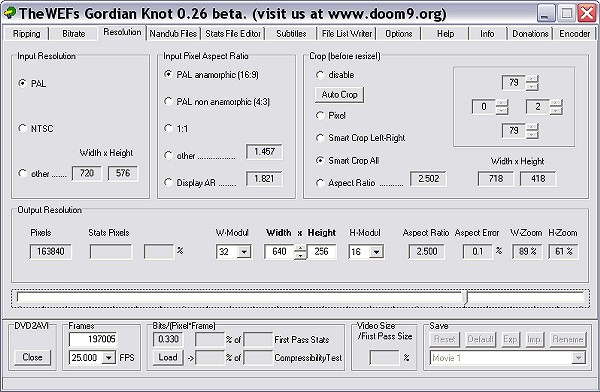Screen dimensions: 600x392
Task: Click the Load button
Action: (168, 358)
